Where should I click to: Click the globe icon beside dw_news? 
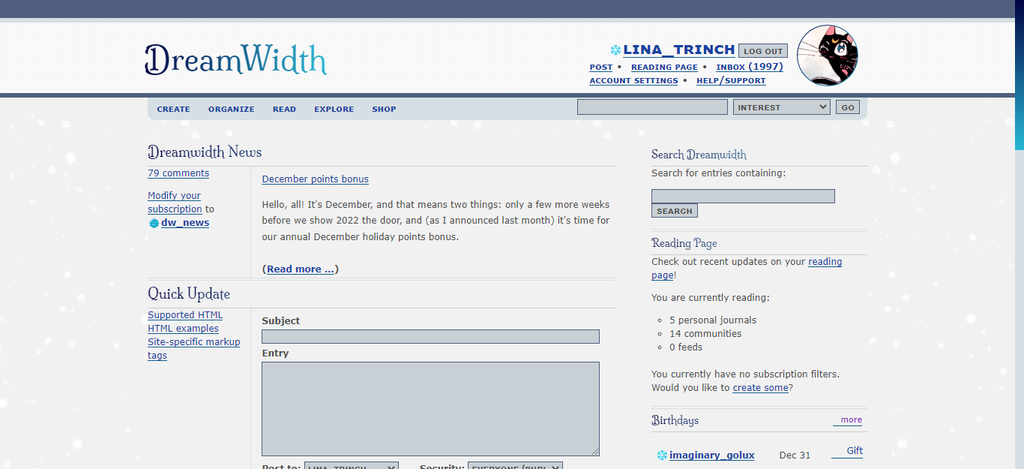pos(153,223)
